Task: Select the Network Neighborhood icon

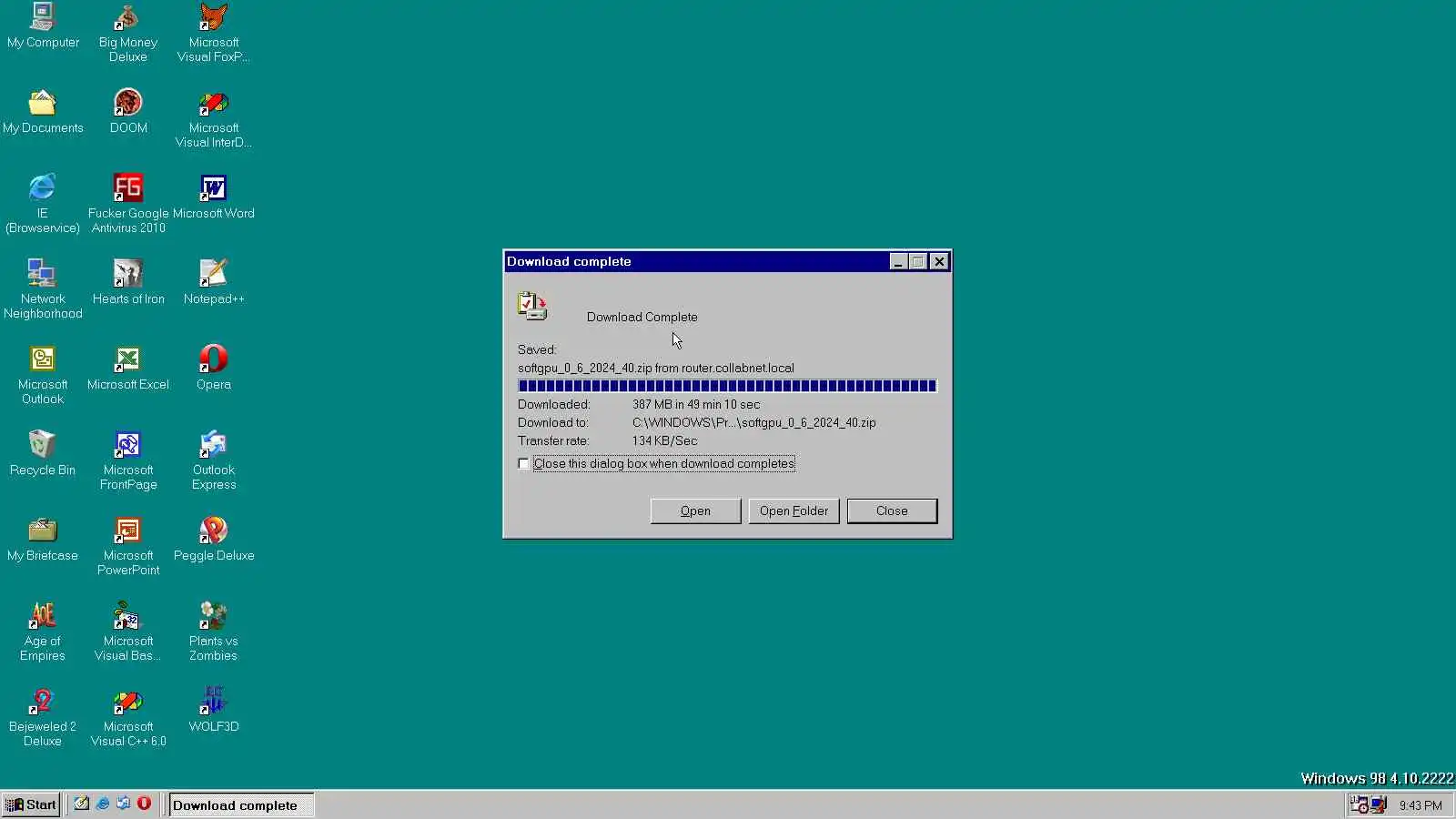Action: pos(43,288)
